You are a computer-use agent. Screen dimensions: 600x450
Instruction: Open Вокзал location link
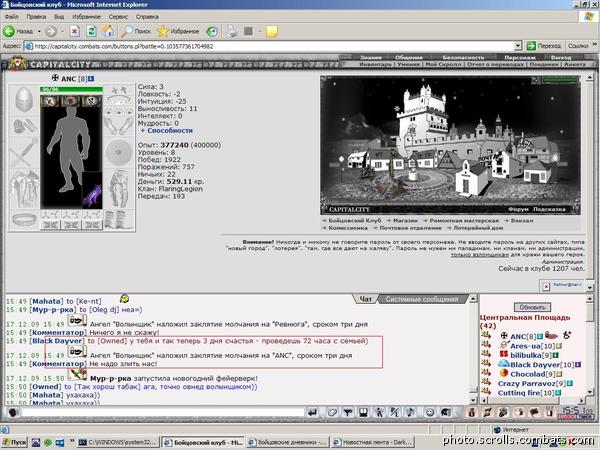tap(522, 220)
